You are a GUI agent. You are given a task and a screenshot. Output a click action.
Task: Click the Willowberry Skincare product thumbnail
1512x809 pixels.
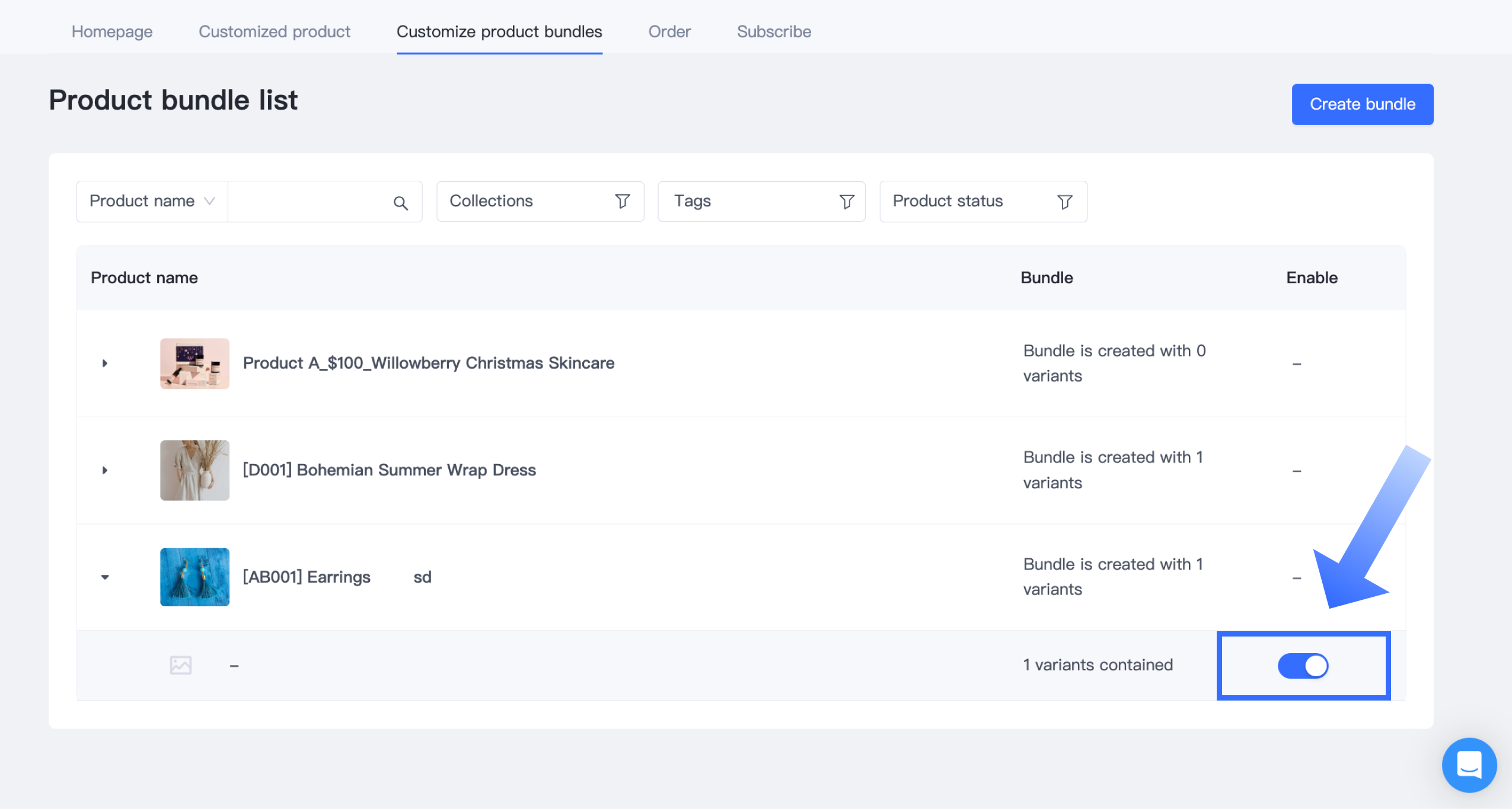tap(194, 363)
